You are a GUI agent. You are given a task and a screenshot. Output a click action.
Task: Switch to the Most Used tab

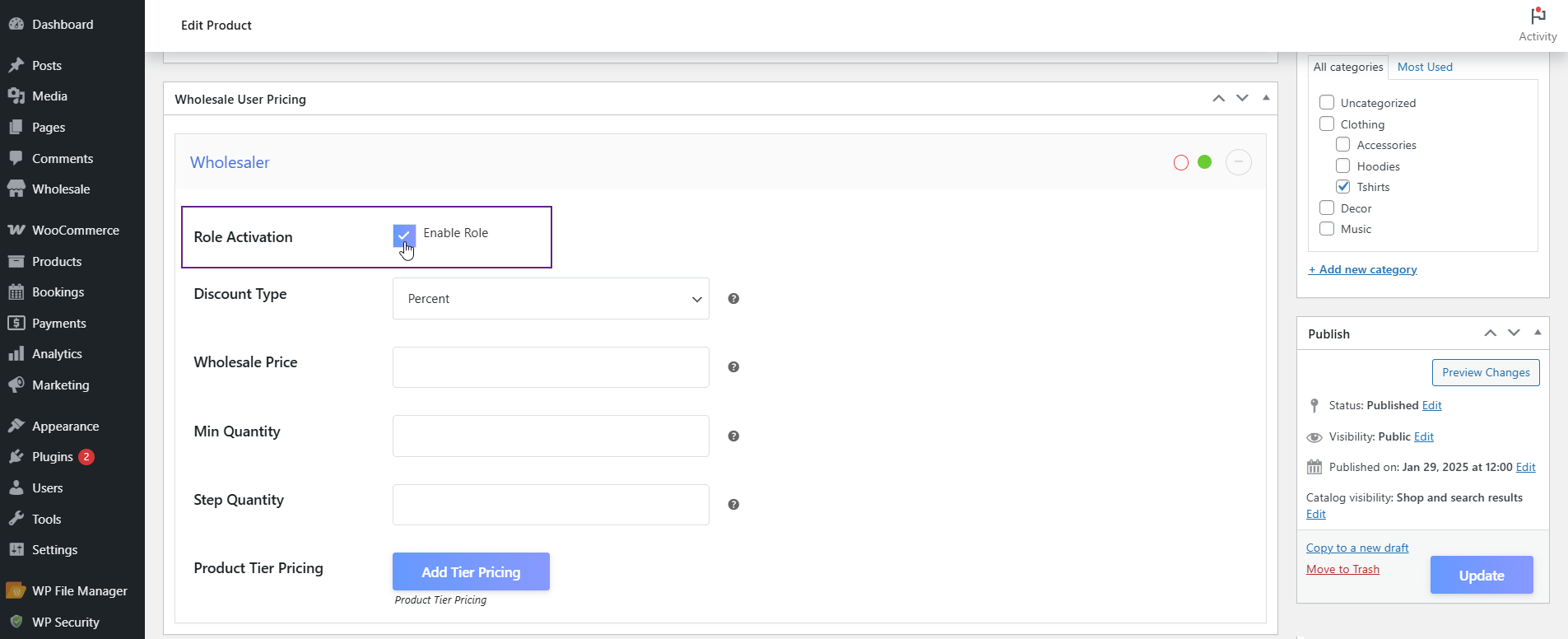coord(1425,67)
